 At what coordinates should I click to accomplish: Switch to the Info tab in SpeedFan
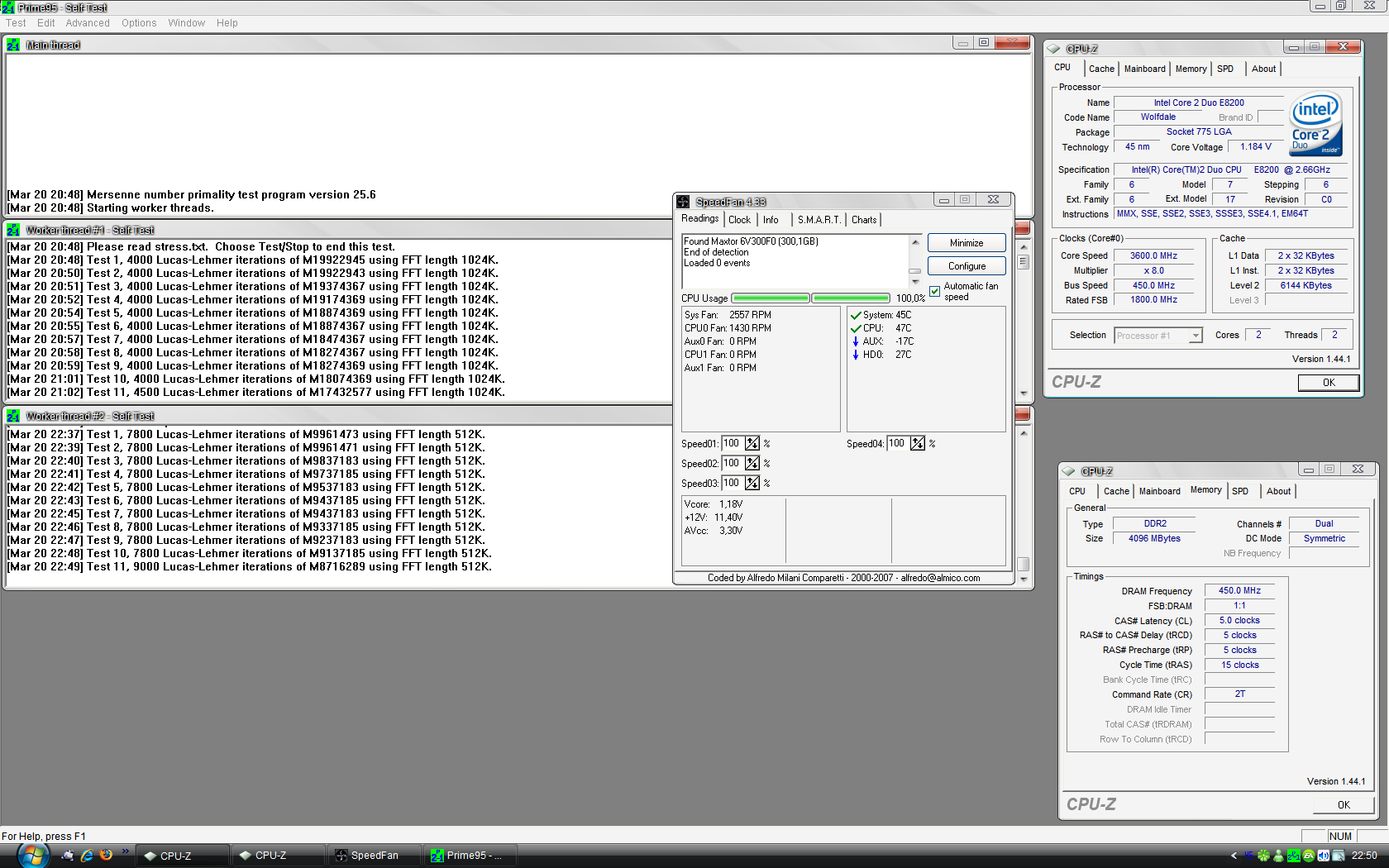[771, 220]
